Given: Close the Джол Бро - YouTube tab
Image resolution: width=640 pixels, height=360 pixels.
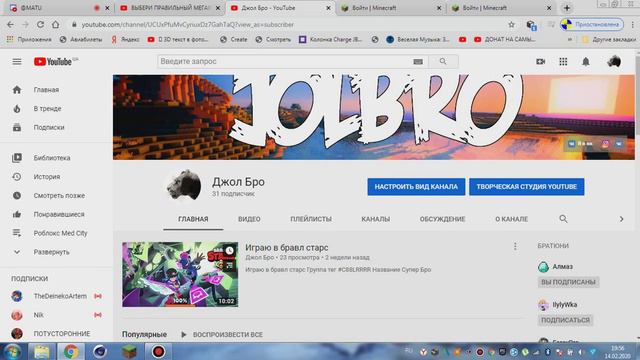Looking at the screenshot, I should coord(328,8).
